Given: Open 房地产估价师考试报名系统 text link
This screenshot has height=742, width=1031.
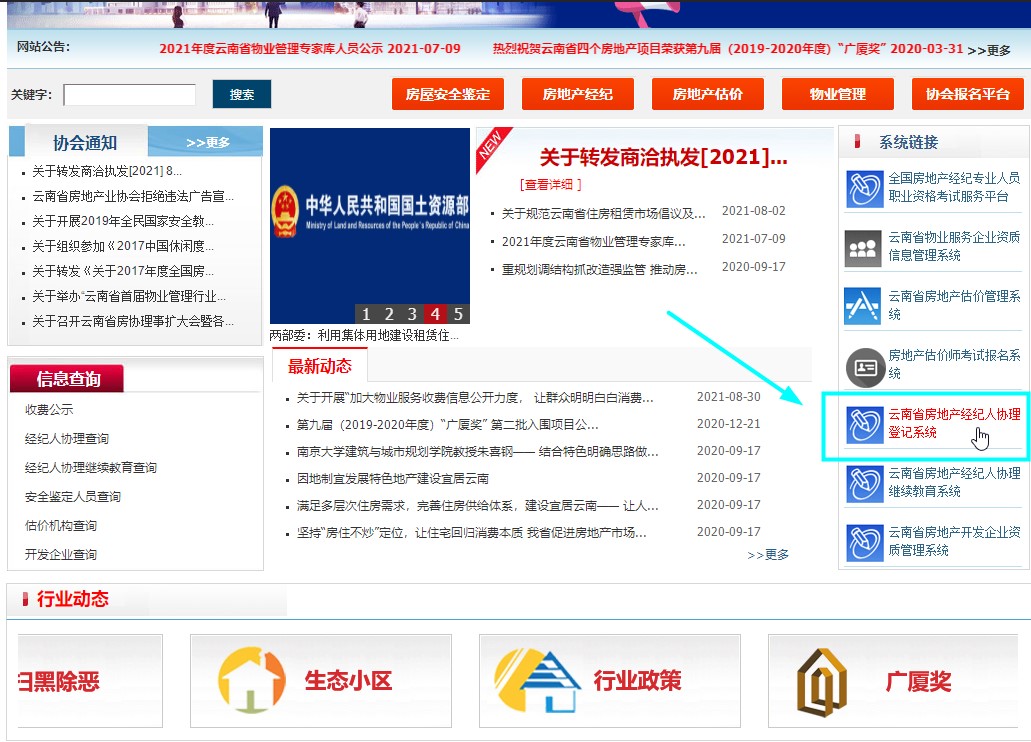Looking at the screenshot, I should click(954, 364).
